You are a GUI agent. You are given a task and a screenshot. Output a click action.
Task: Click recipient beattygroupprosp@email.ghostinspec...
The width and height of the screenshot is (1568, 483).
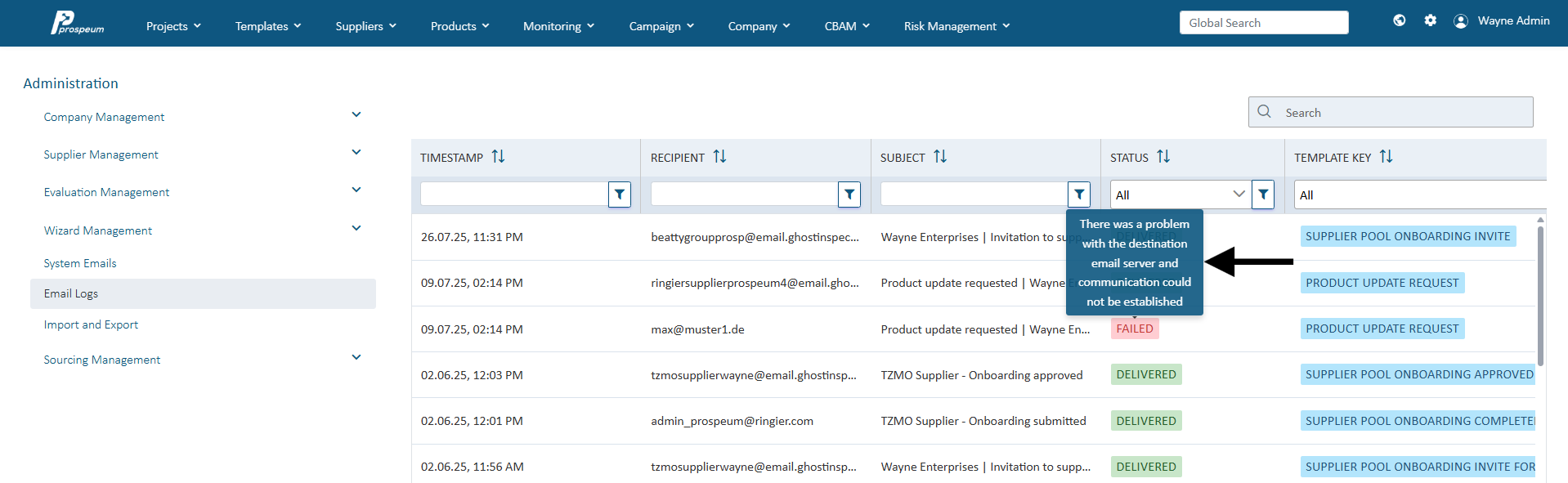pyautogui.click(x=755, y=237)
